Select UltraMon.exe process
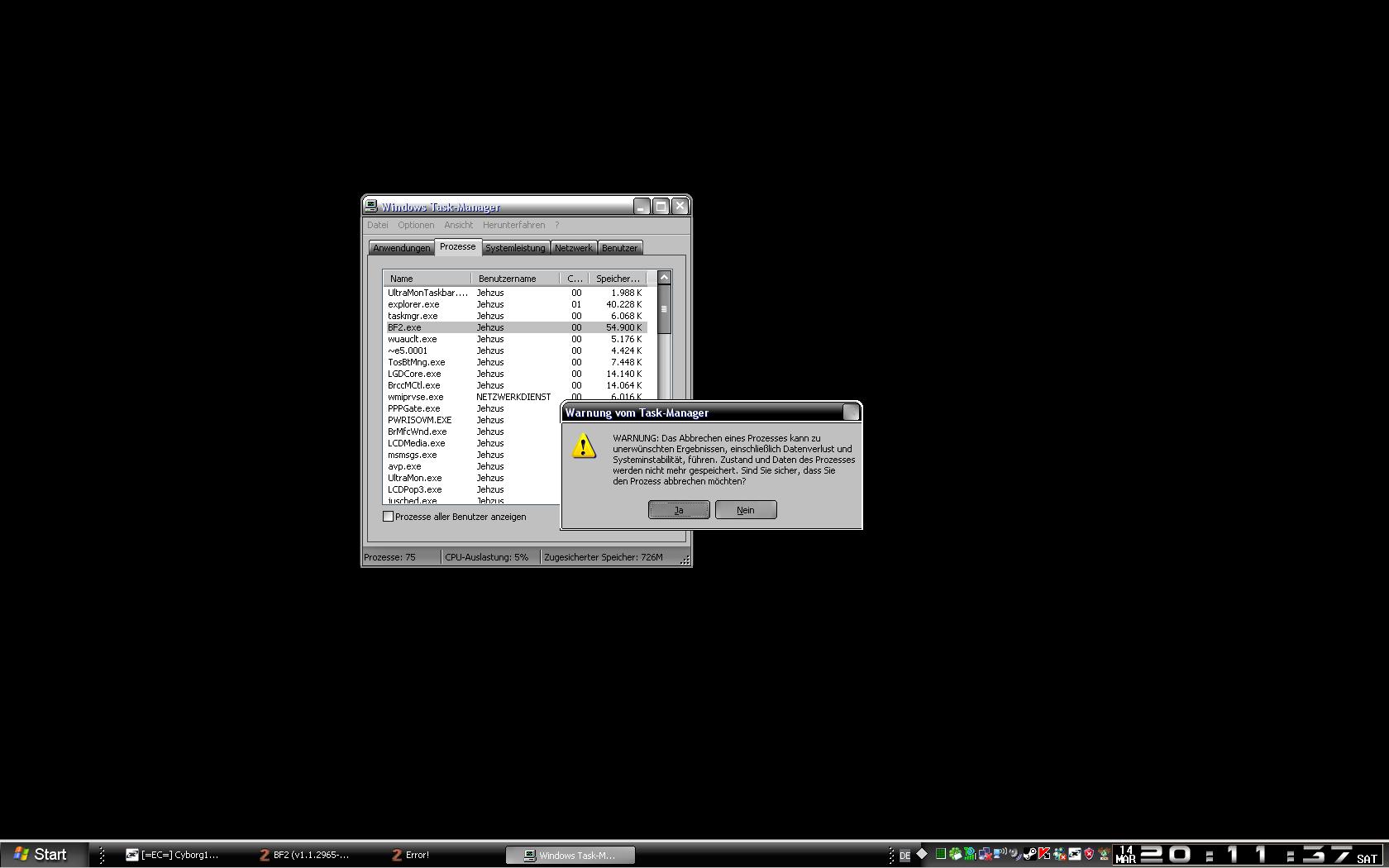This screenshot has width=1389, height=868. [x=474, y=478]
